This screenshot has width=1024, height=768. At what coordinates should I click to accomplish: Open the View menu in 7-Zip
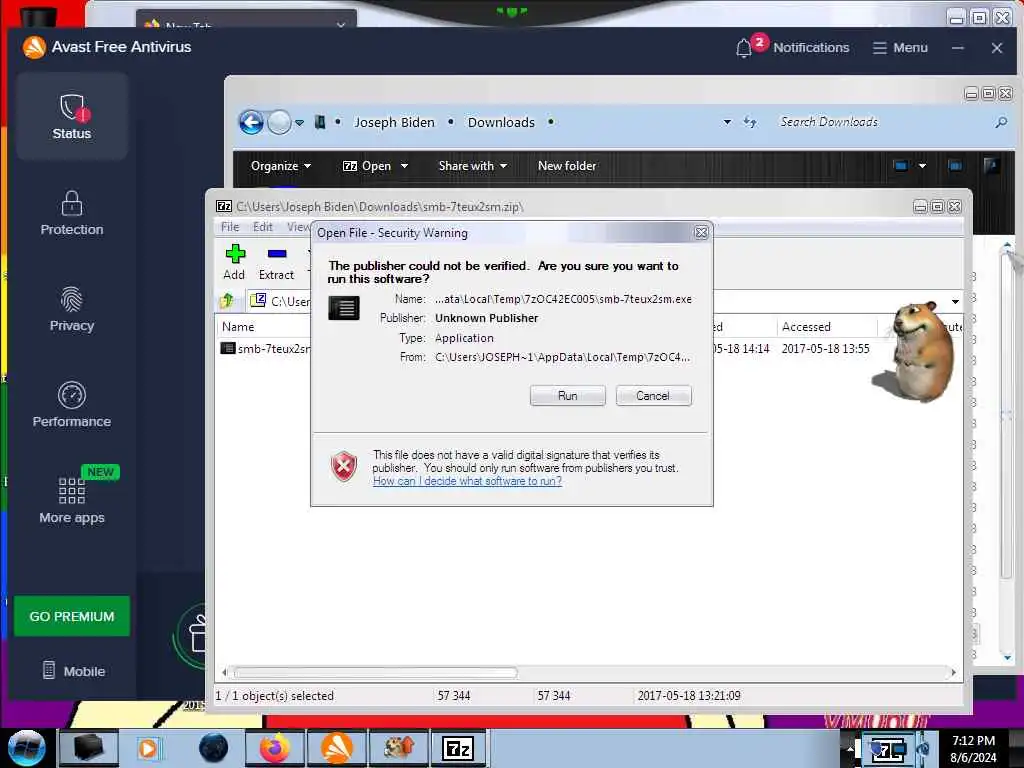pos(298,227)
